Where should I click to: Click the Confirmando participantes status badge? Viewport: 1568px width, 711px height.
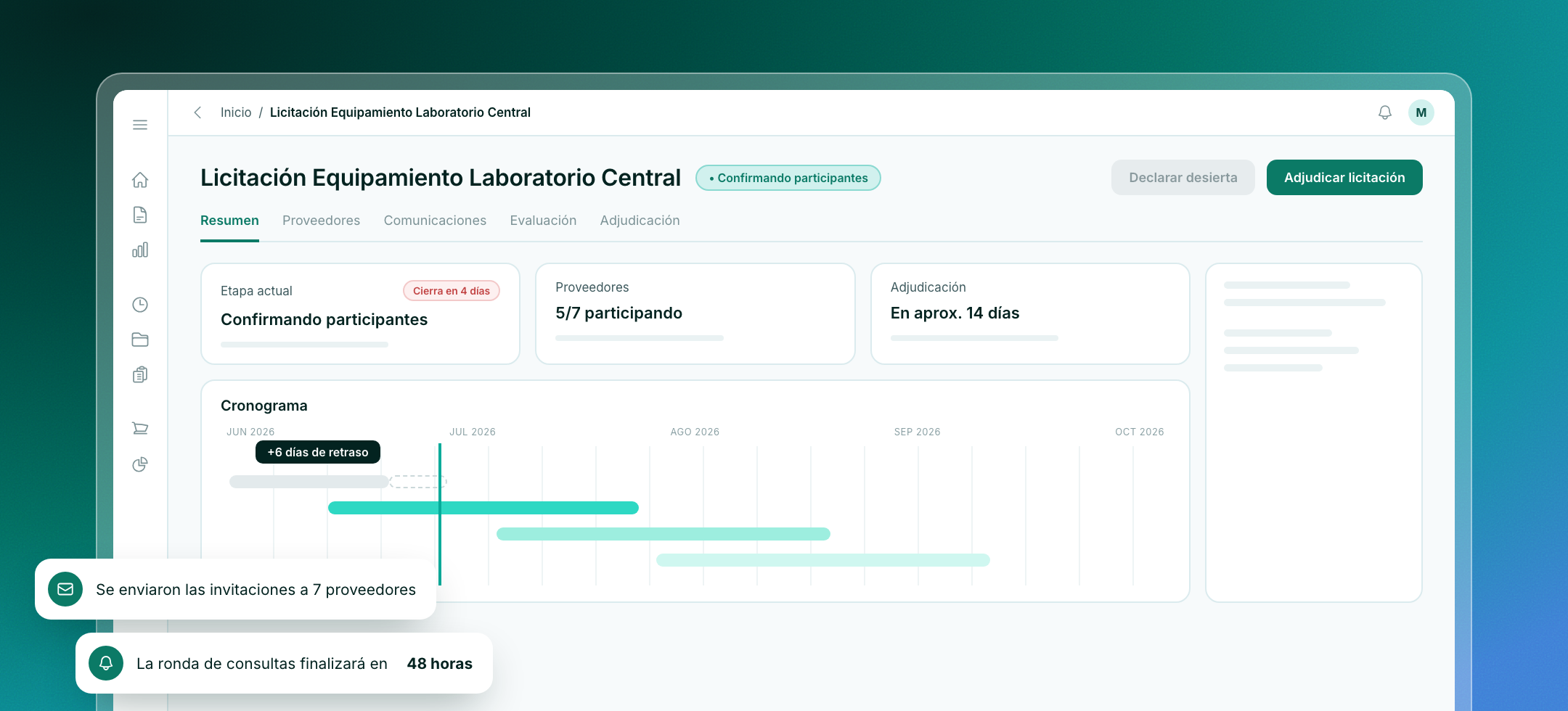click(x=788, y=178)
